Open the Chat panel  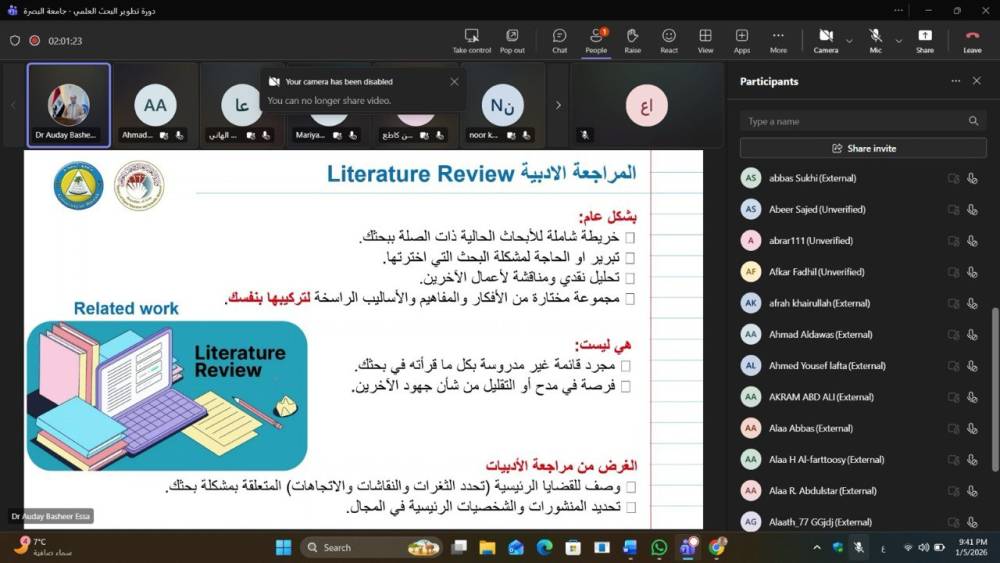tap(559, 40)
